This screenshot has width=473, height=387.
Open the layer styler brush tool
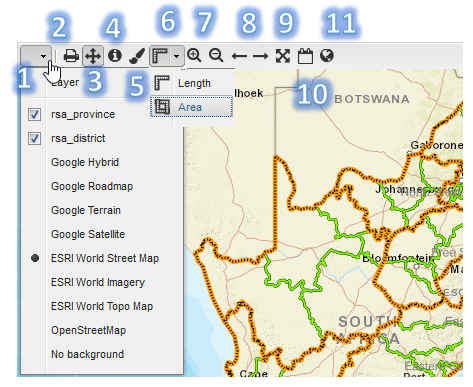pyautogui.click(x=137, y=56)
